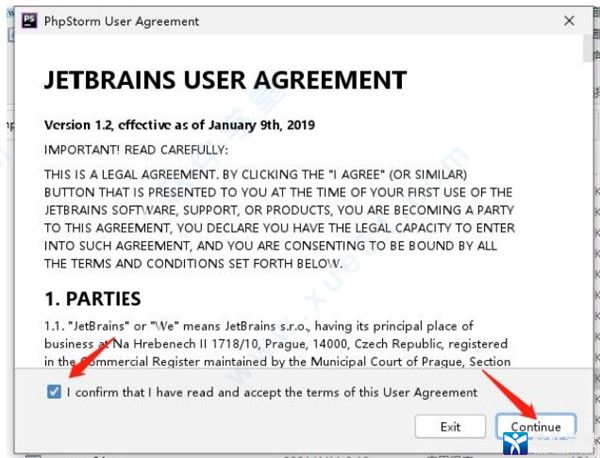Click the Continue button
Image resolution: width=600 pixels, height=458 pixels.
(x=536, y=426)
